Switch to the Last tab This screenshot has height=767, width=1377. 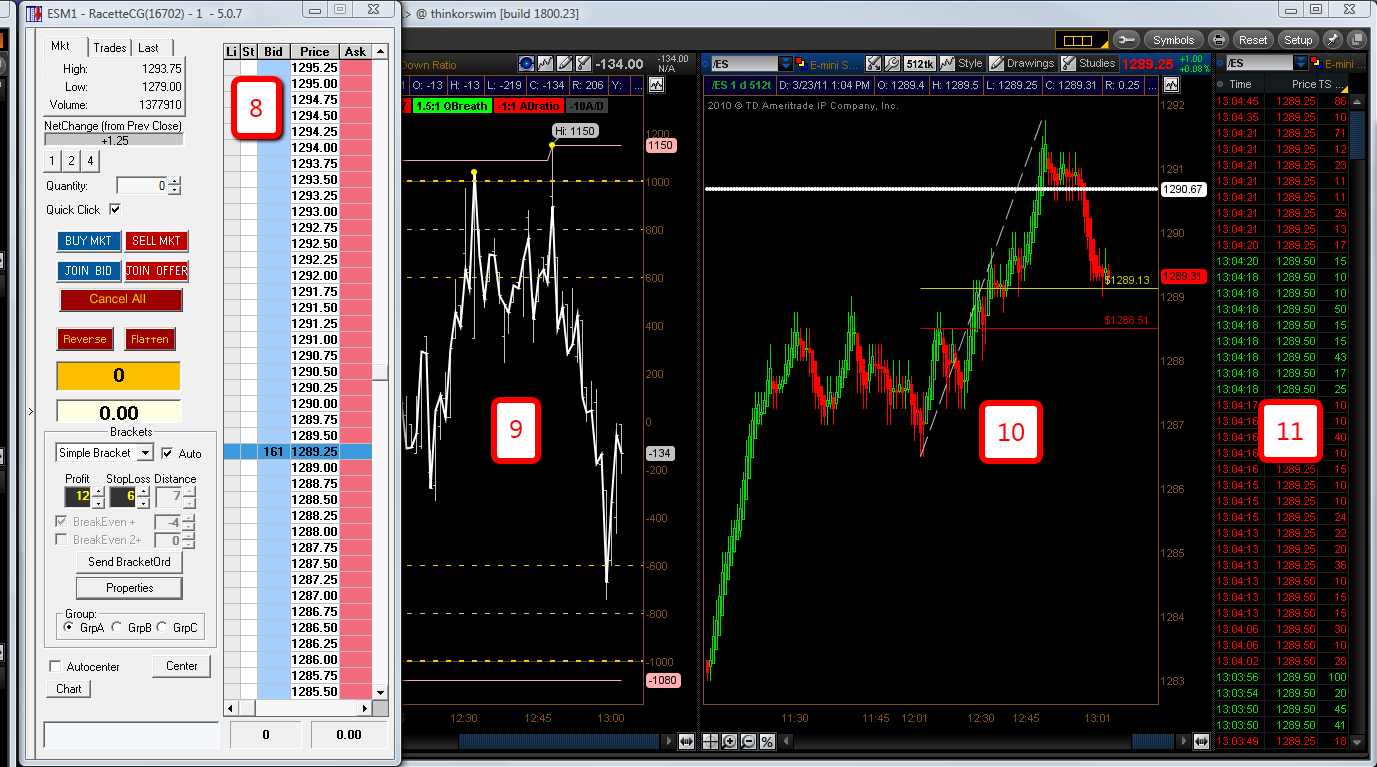coord(149,48)
